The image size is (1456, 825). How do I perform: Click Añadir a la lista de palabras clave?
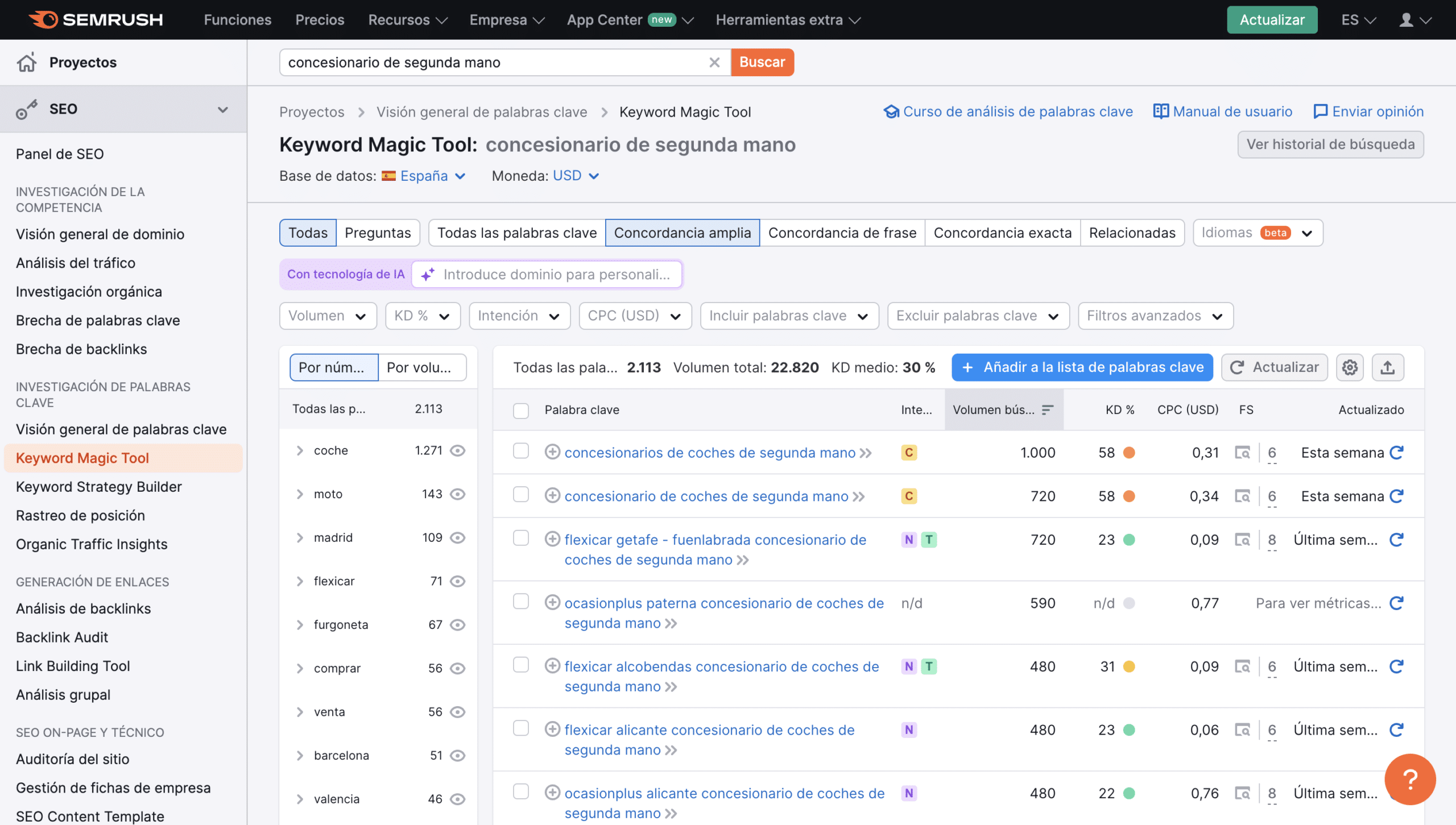[1082, 366]
